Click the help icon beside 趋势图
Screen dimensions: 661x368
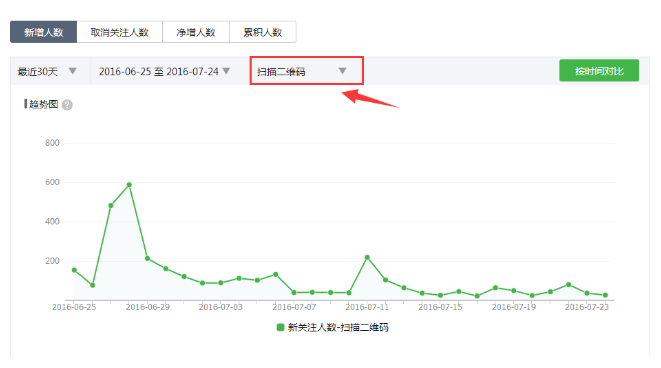coord(67,105)
